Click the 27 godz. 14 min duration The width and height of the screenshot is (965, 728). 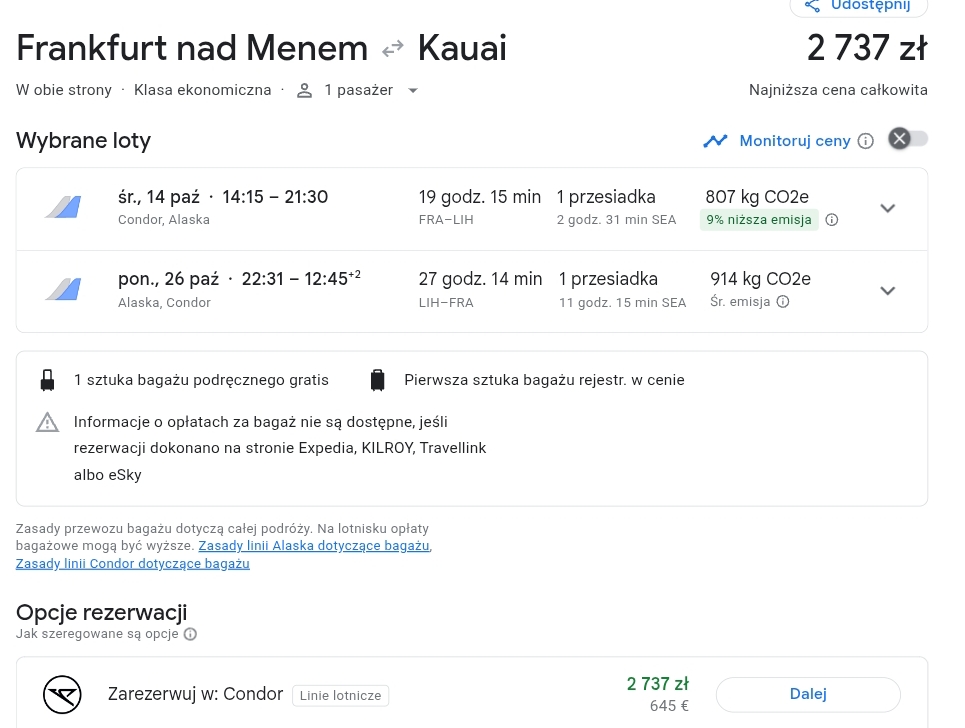[481, 279]
